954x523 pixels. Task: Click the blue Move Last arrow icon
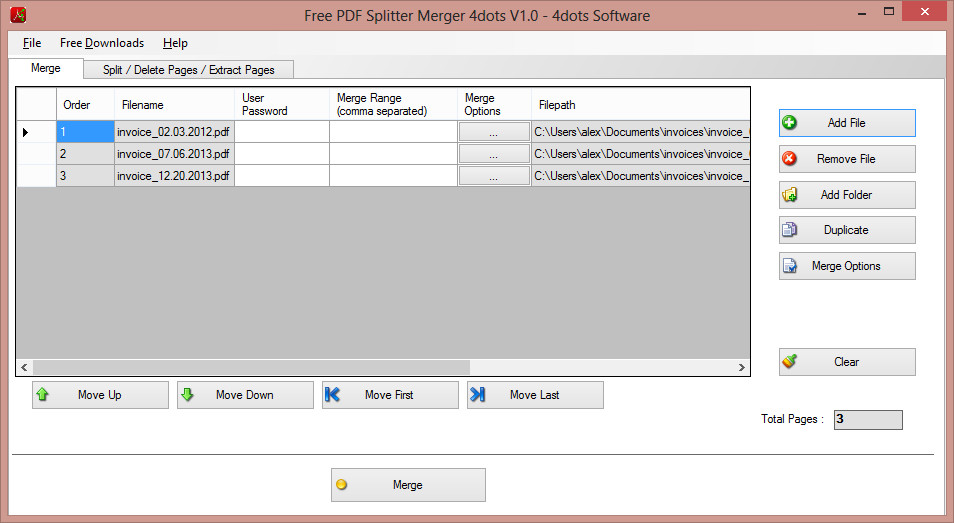tap(478, 395)
